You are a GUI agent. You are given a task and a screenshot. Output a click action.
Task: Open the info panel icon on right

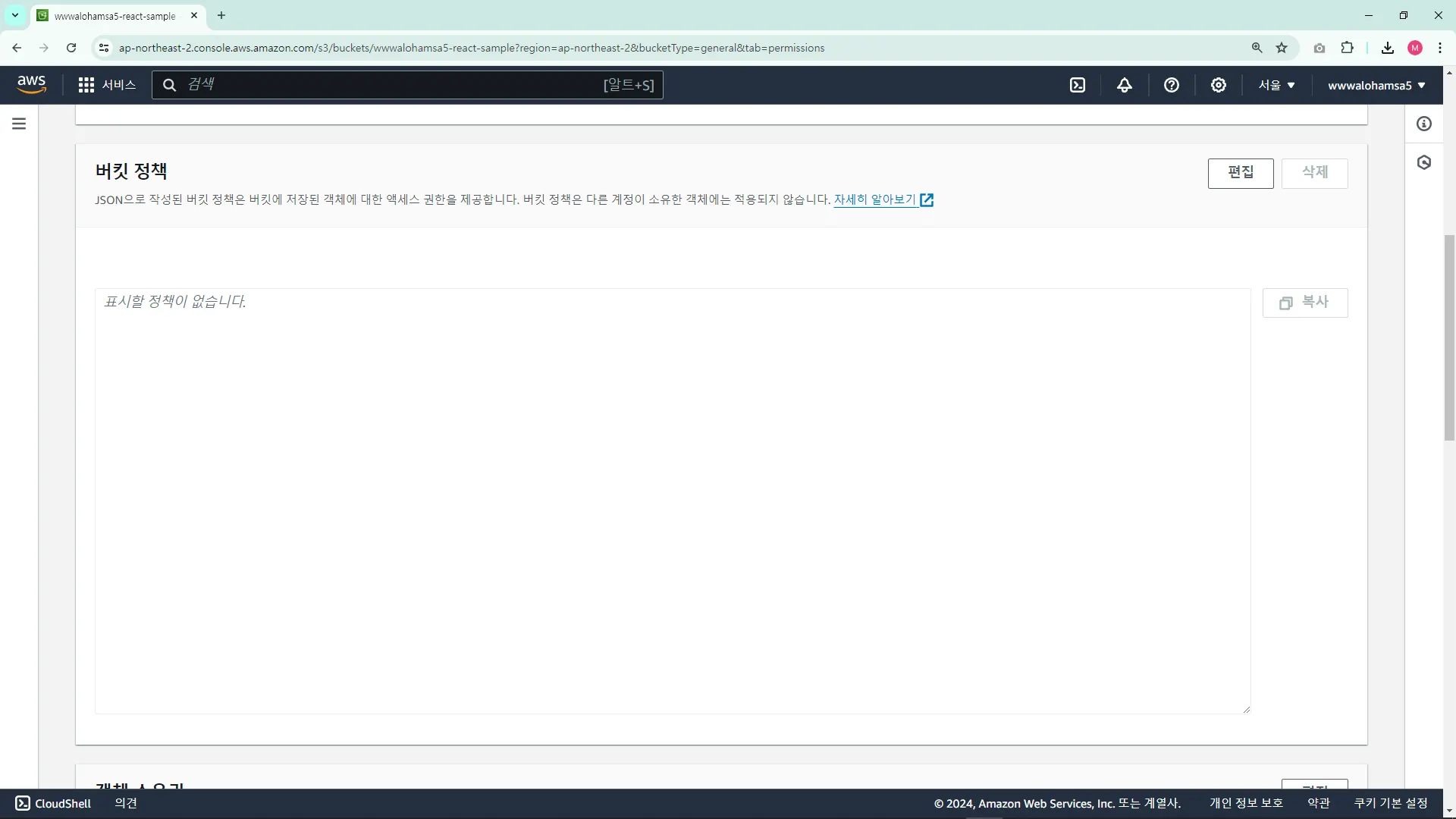[x=1424, y=124]
